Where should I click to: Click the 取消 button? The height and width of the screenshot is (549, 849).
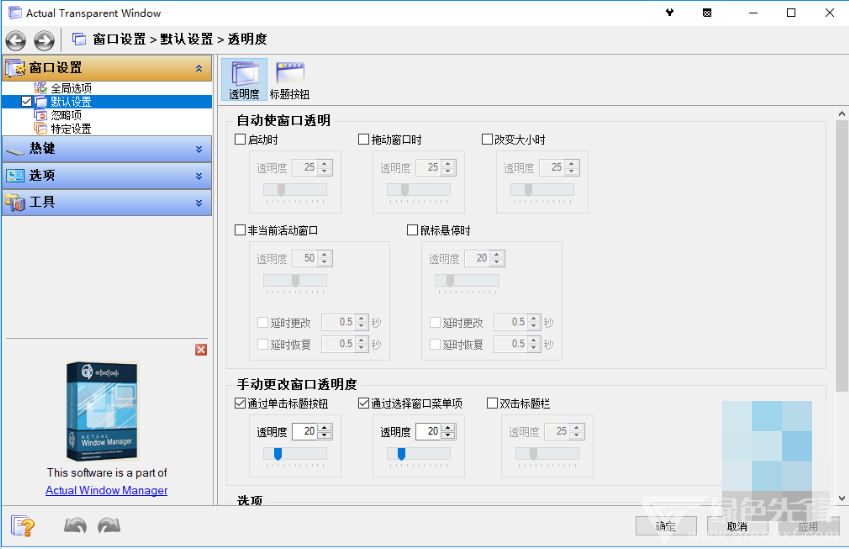coord(736,526)
